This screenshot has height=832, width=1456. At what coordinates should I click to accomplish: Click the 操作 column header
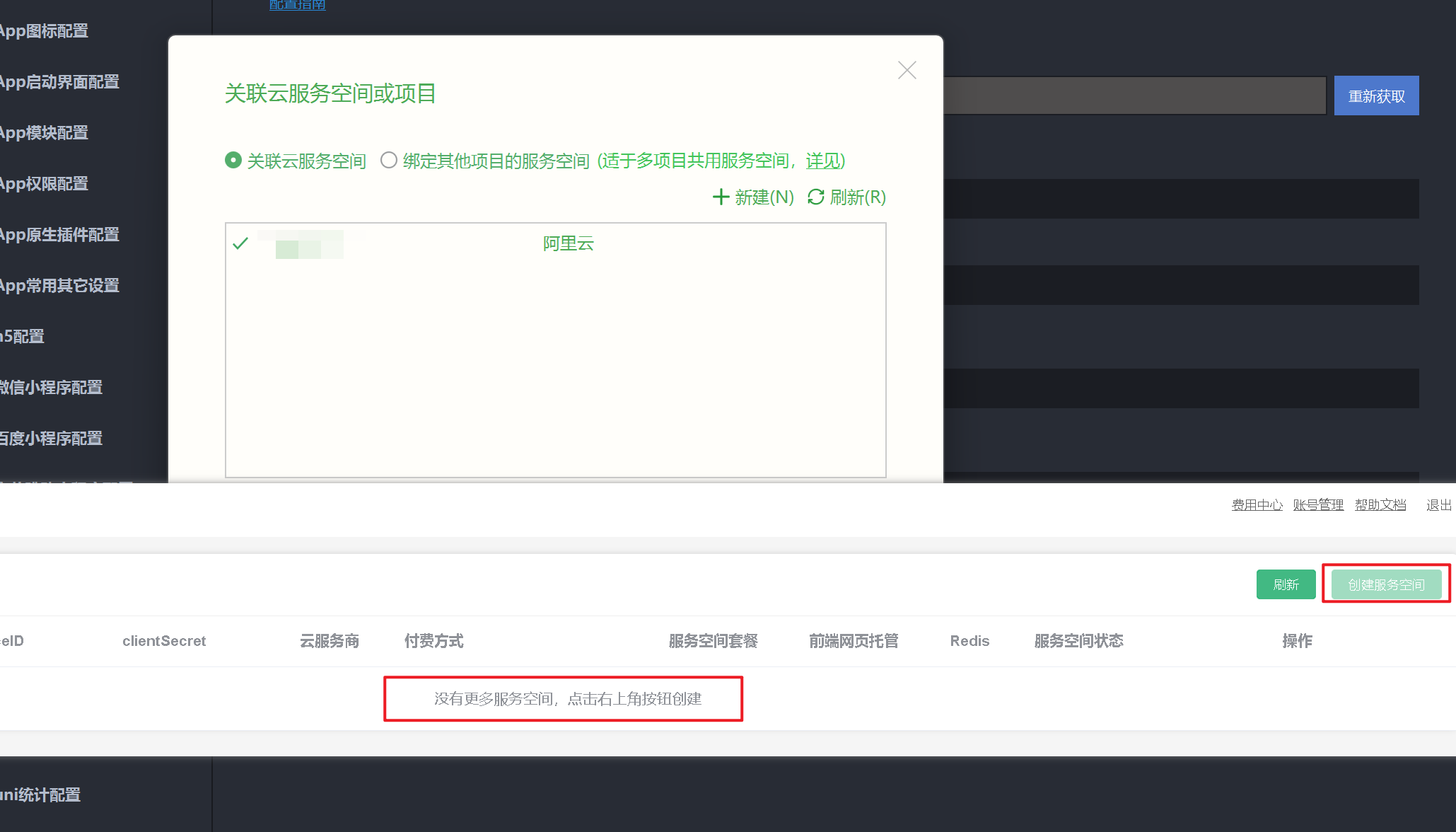coord(1297,641)
